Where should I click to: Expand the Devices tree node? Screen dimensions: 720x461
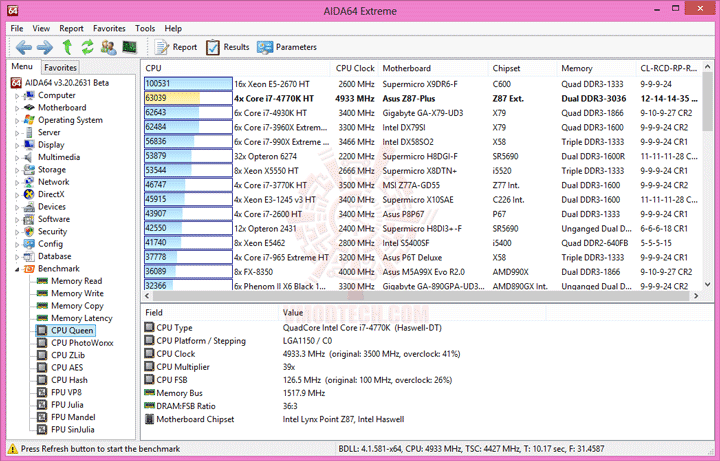(x=17, y=208)
